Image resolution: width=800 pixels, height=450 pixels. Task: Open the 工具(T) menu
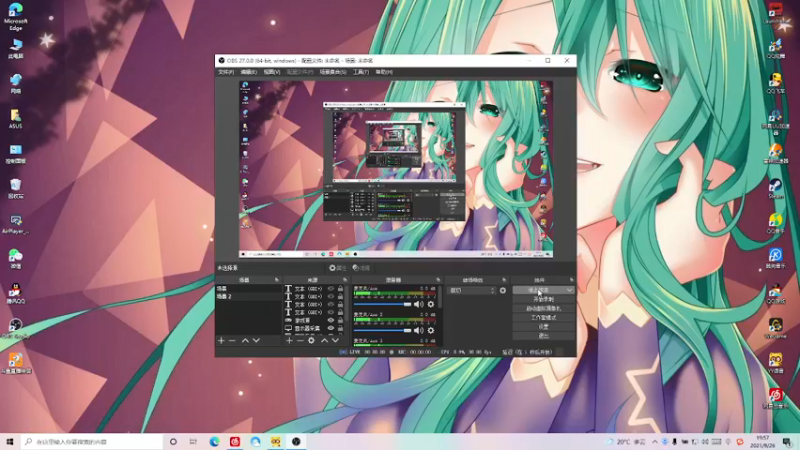coord(360,72)
